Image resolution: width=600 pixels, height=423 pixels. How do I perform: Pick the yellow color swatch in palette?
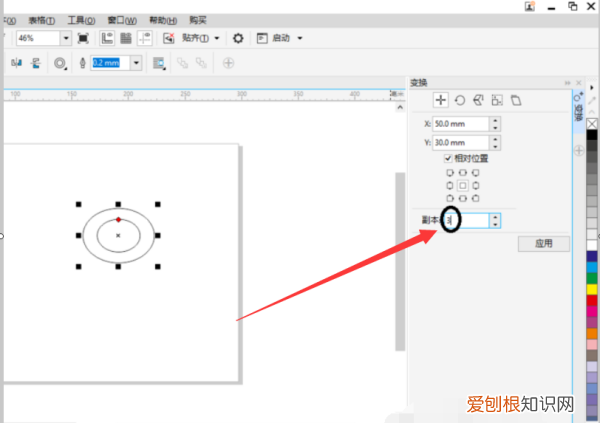(x=592, y=290)
